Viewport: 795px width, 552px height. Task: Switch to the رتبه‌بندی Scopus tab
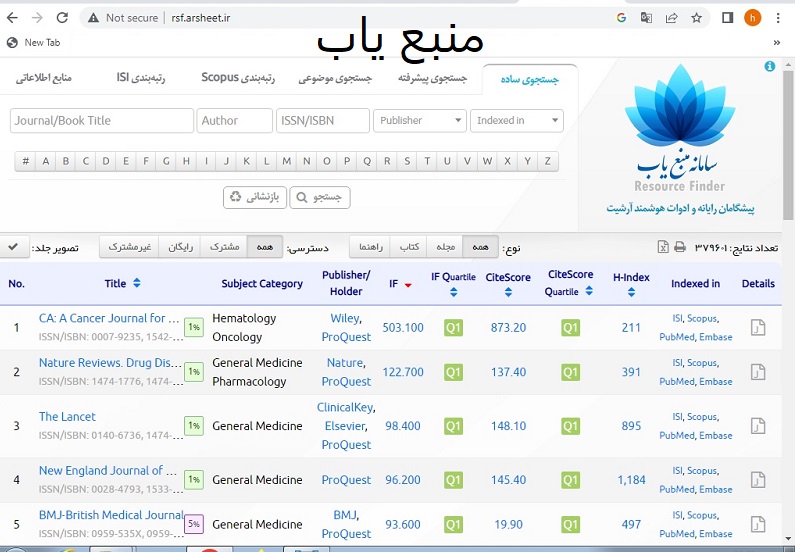pyautogui.click(x=237, y=77)
